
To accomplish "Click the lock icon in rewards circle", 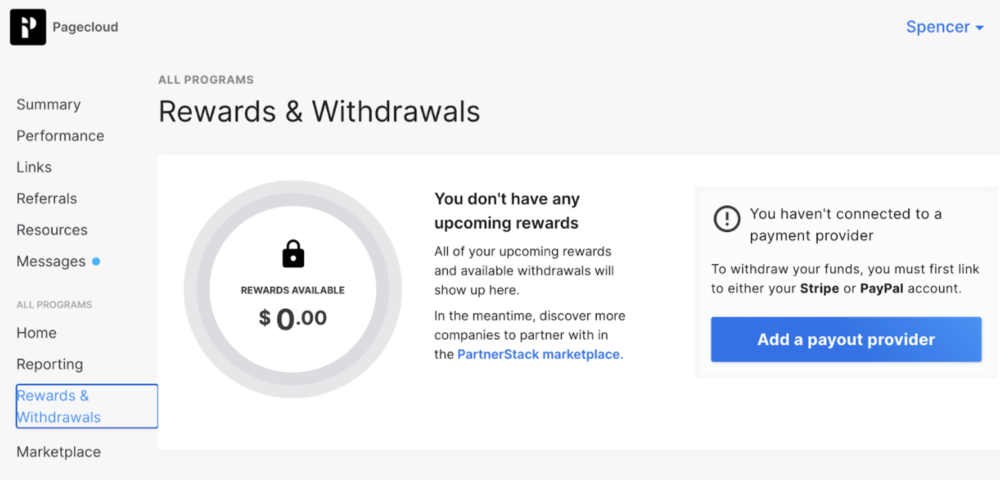I will [293, 254].
